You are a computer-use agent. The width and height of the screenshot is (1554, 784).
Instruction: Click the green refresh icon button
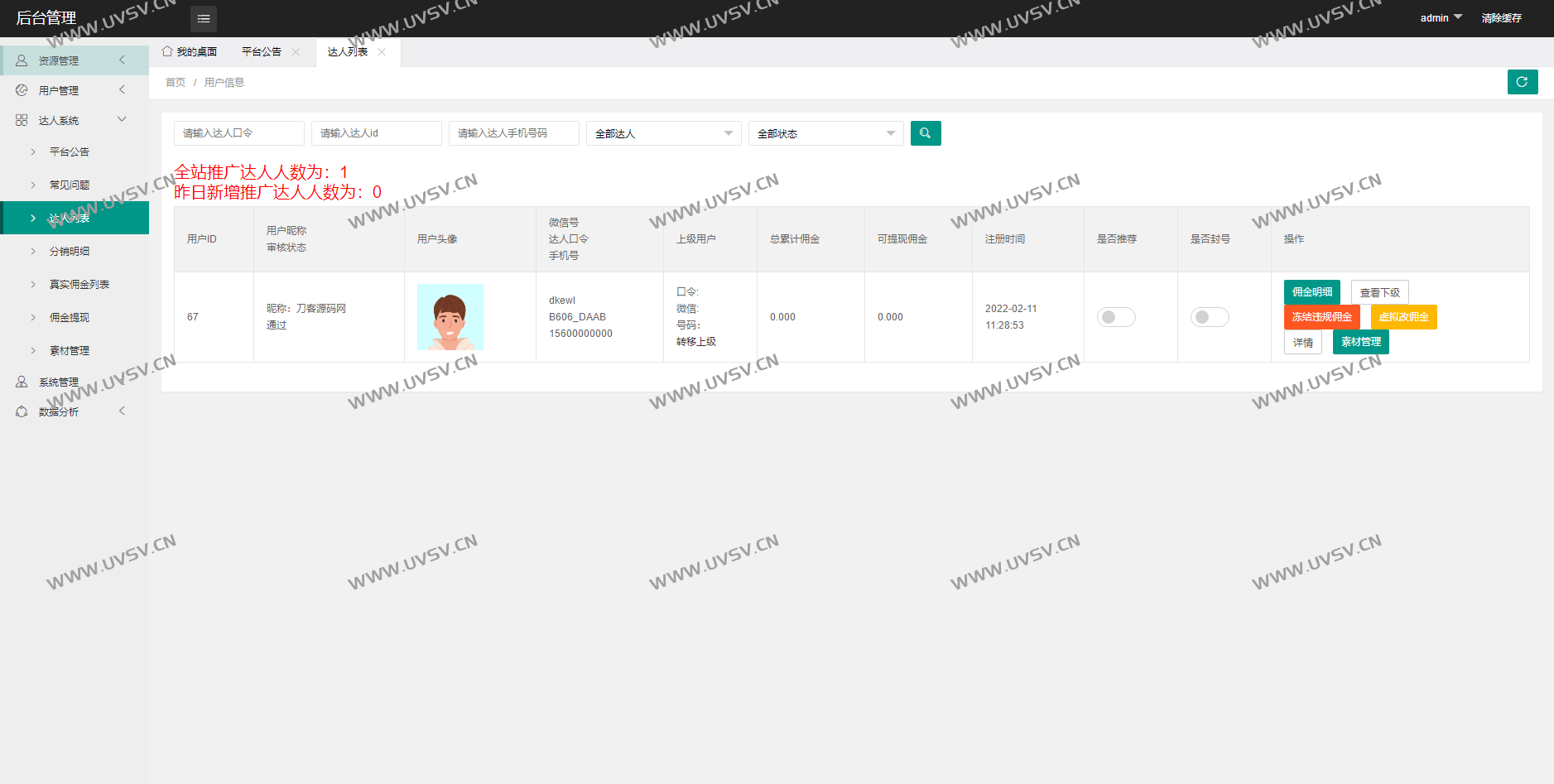tap(1523, 82)
